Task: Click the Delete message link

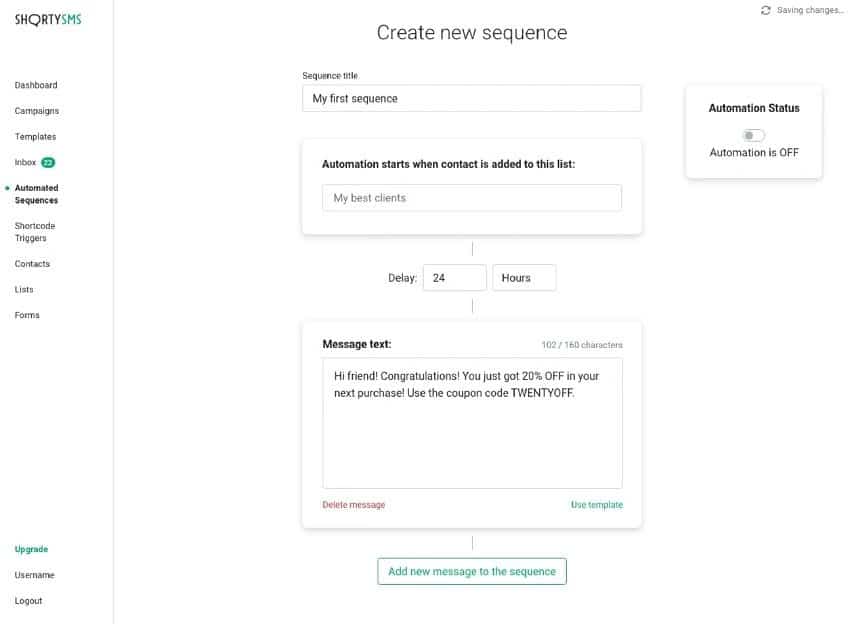Action: [353, 505]
